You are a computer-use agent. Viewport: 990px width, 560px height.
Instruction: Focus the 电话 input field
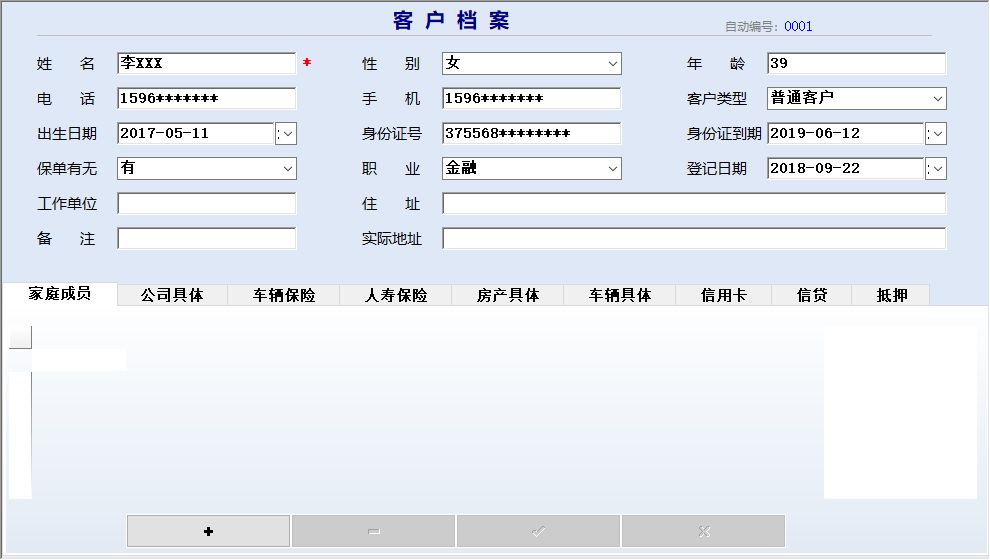[x=206, y=98]
